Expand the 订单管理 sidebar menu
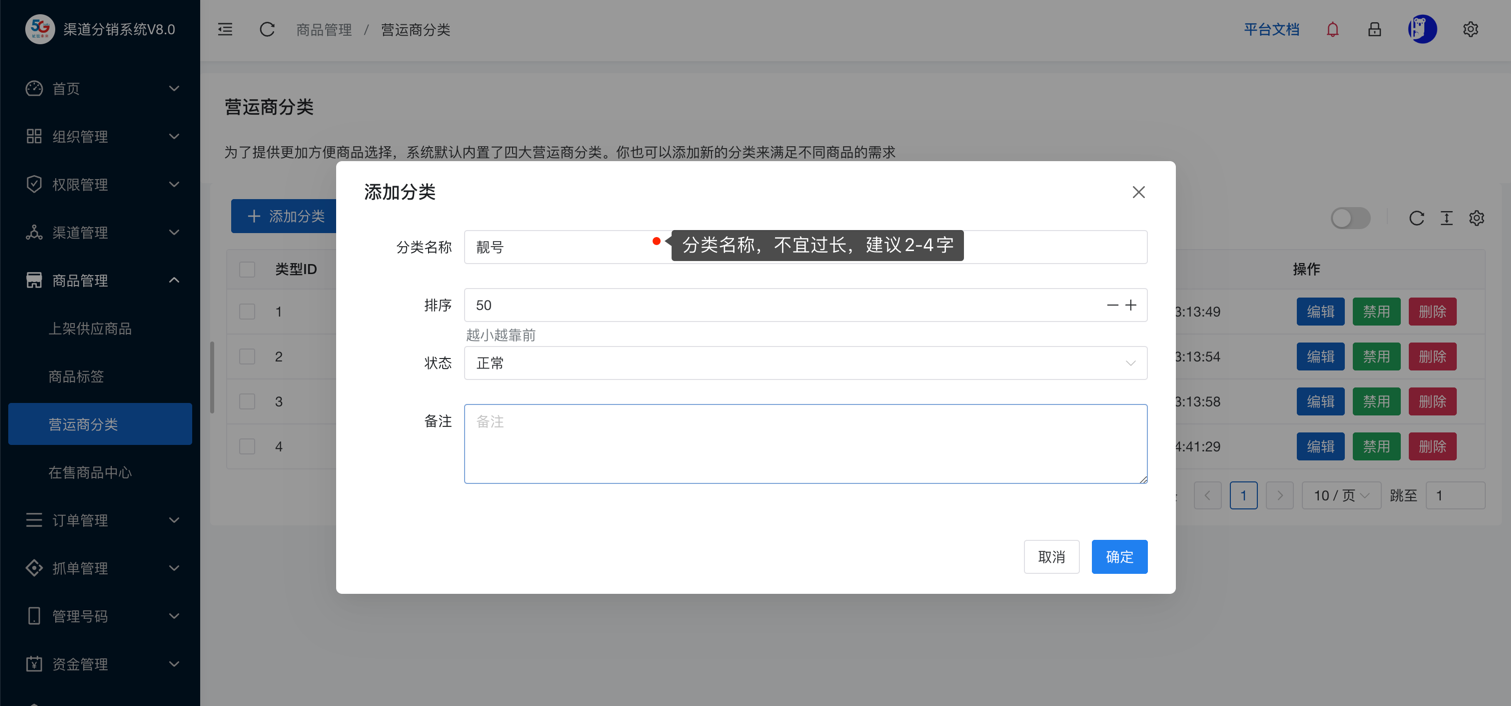The width and height of the screenshot is (1511, 706). coord(100,520)
